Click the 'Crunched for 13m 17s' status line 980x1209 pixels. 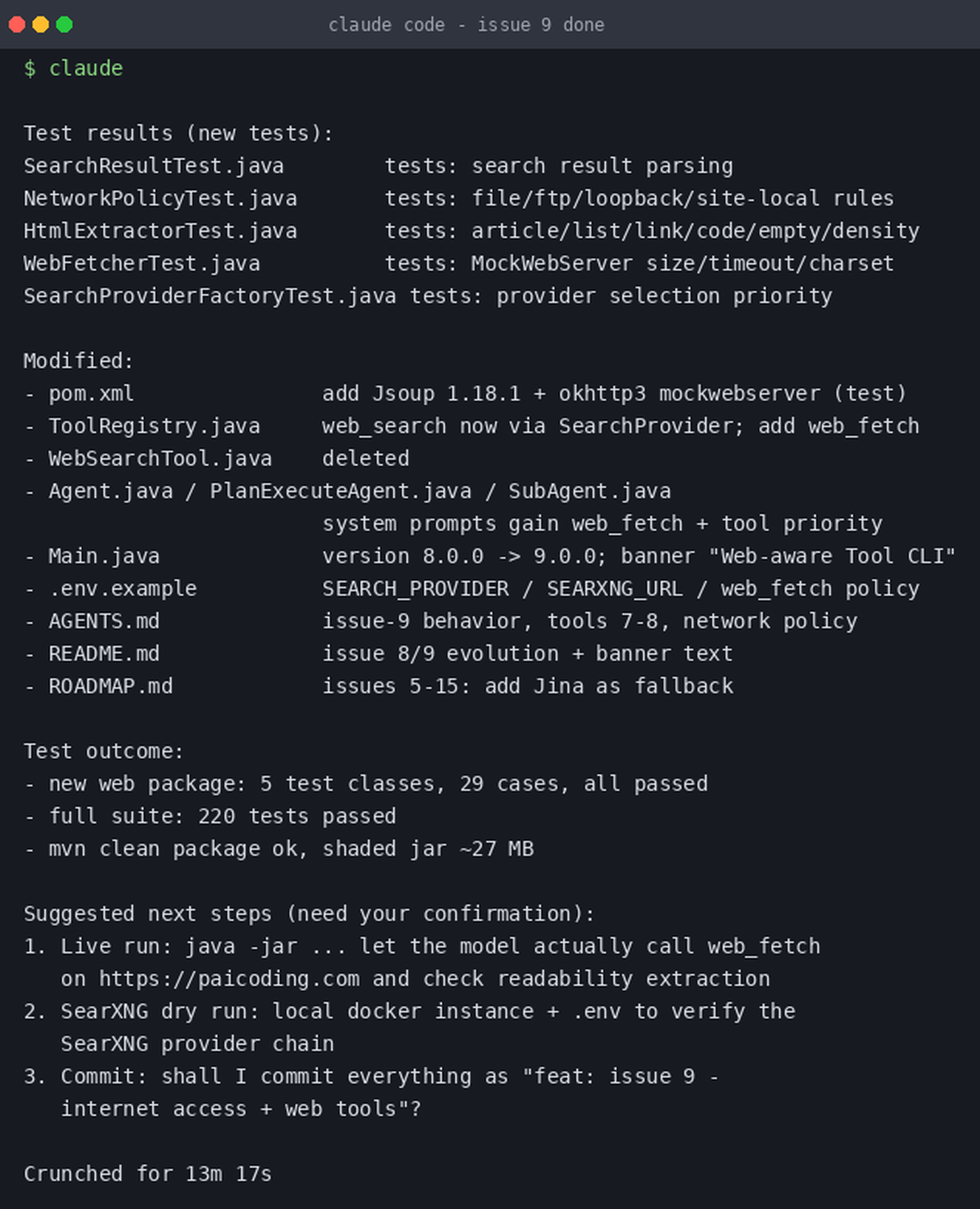coord(148,1174)
